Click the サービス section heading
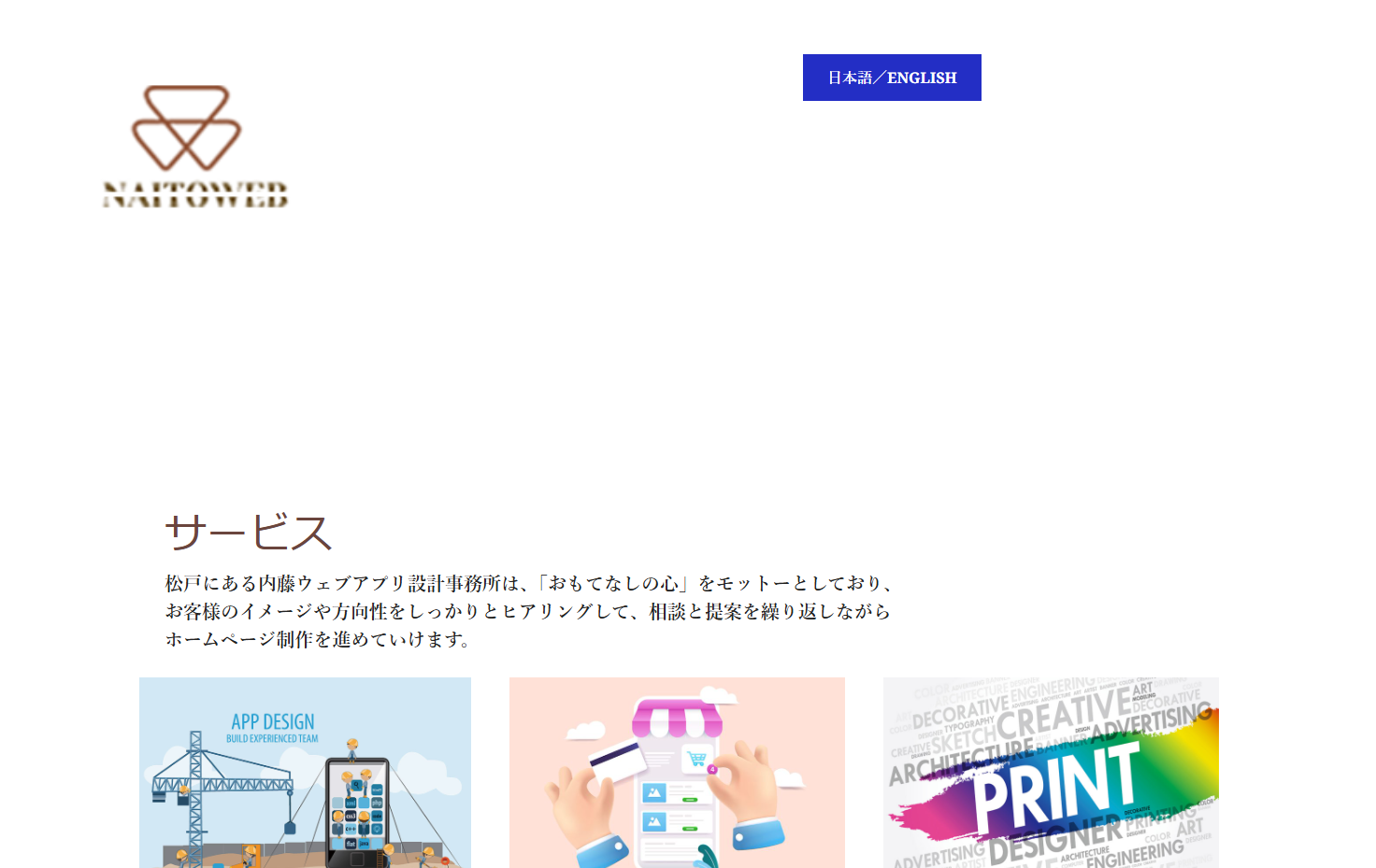 pos(248,533)
